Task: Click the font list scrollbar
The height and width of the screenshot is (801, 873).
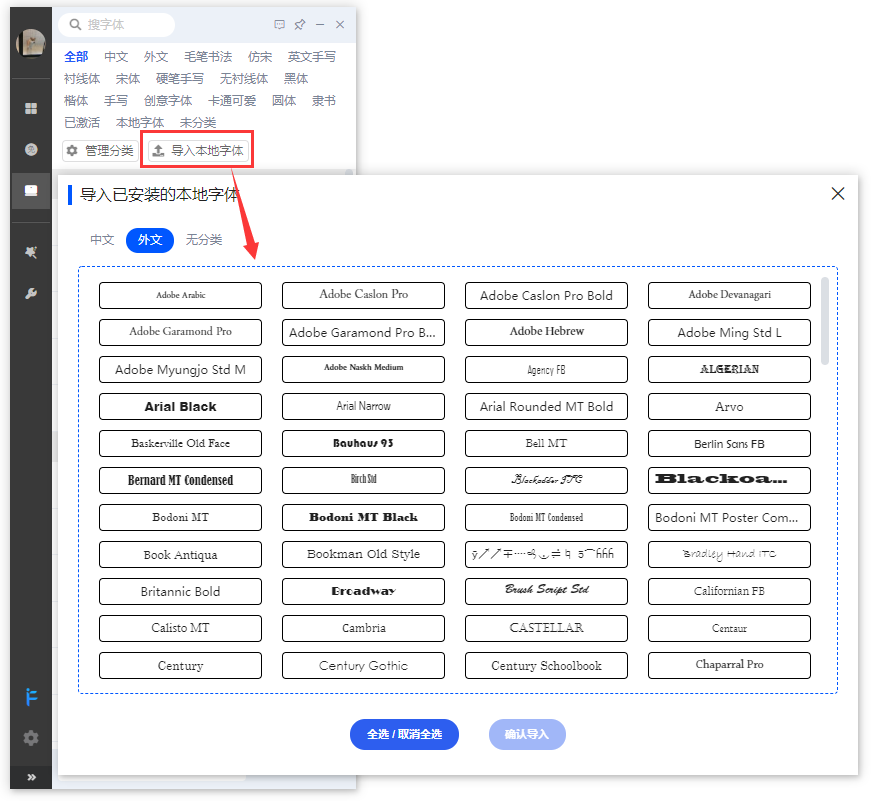Action: point(825,320)
